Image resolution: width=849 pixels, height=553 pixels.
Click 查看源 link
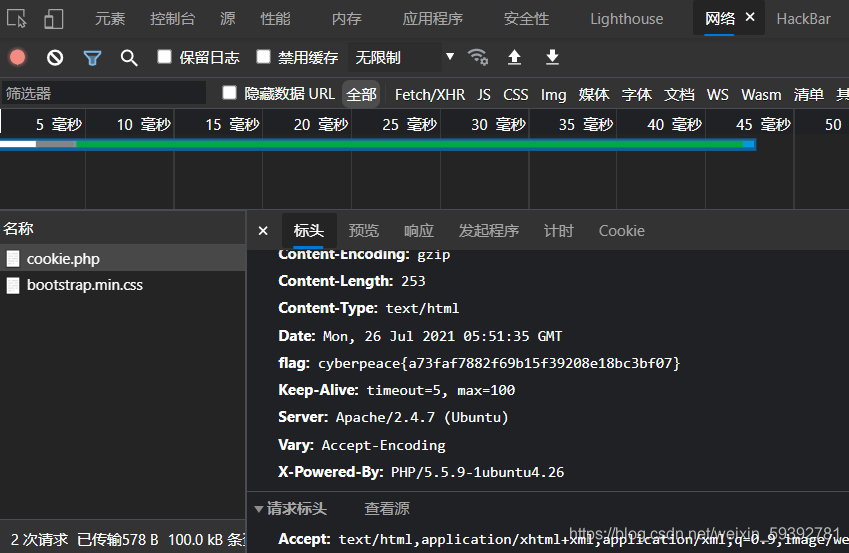tap(387, 509)
